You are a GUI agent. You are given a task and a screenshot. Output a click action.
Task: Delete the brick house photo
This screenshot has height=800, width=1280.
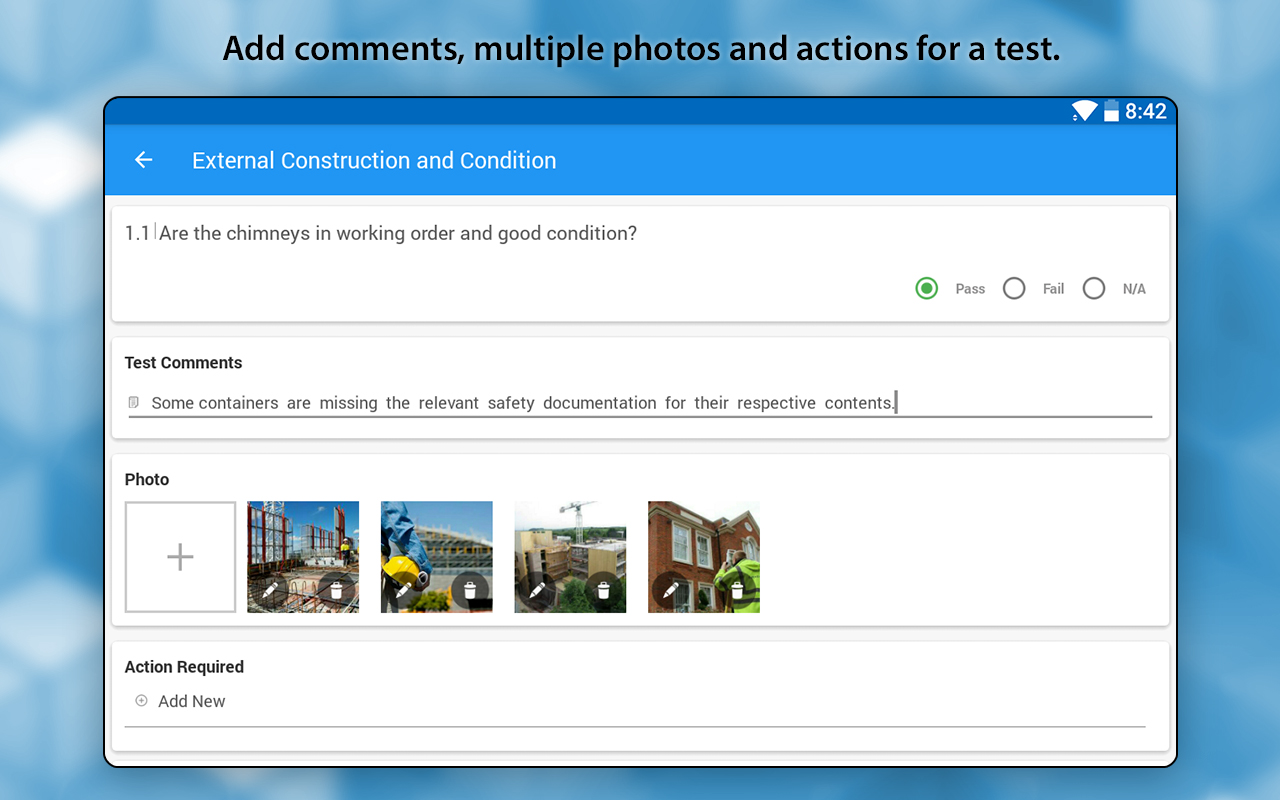(x=737, y=590)
